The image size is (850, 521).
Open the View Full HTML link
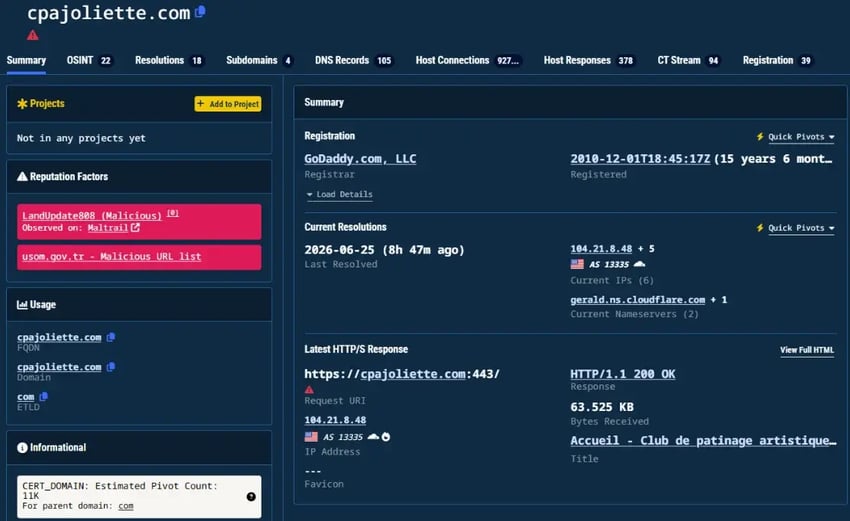(807, 350)
